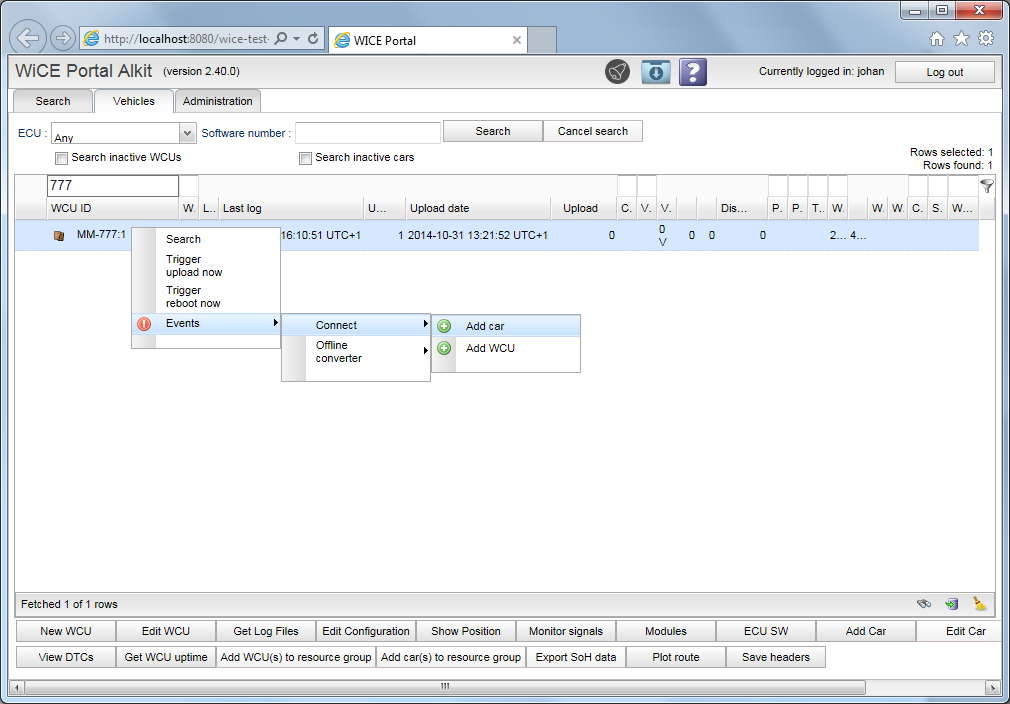
Task: Click the filter funnel icon
Action: (x=986, y=186)
